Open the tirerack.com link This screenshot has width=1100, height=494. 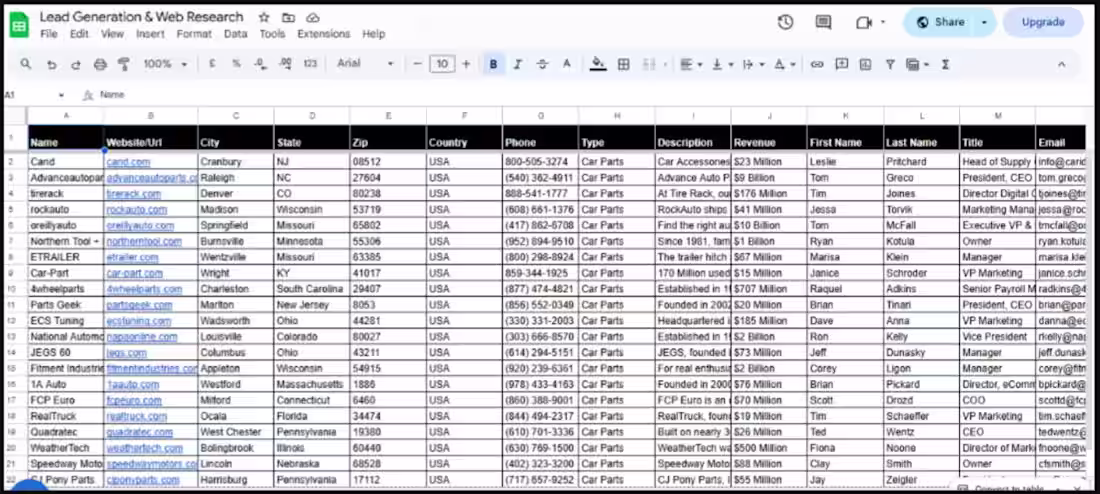[133, 194]
